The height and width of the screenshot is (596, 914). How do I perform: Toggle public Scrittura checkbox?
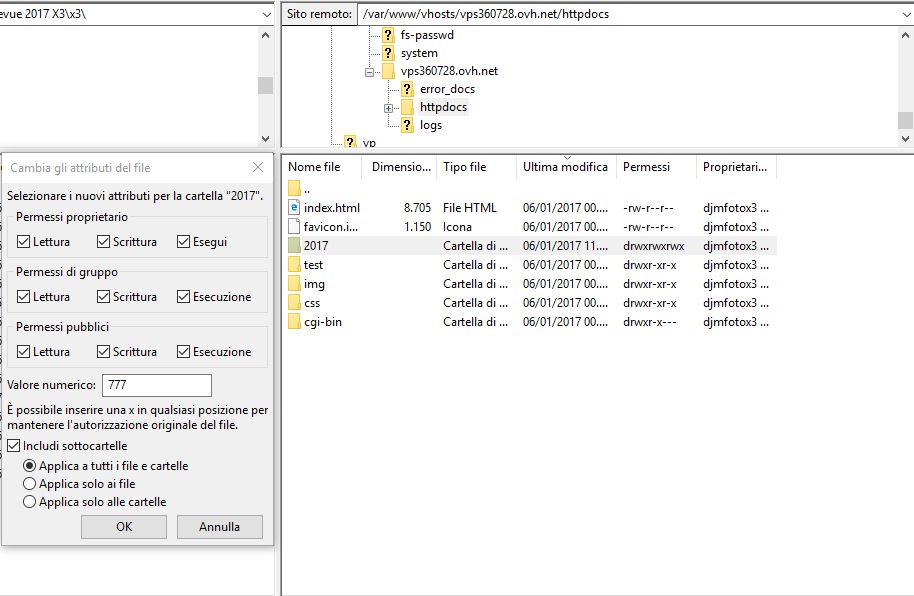(103, 352)
